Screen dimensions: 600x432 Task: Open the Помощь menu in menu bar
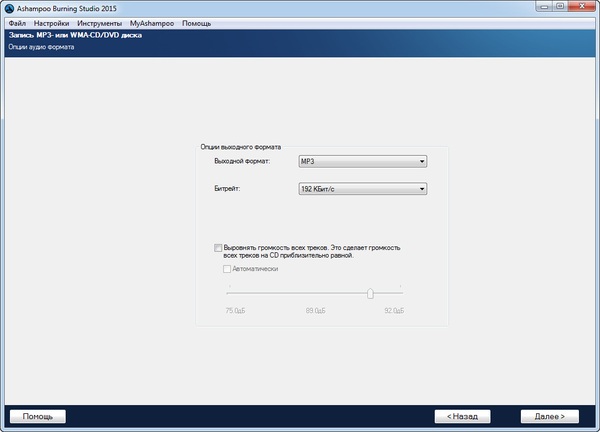click(x=196, y=23)
